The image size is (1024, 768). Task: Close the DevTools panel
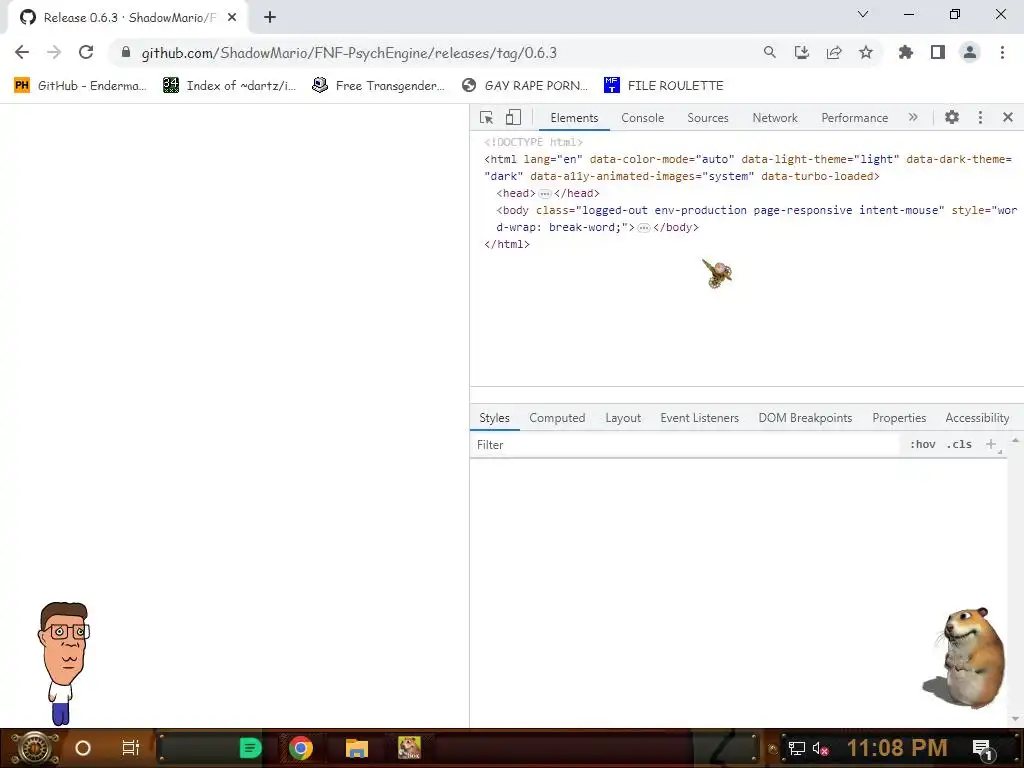[x=1008, y=118]
